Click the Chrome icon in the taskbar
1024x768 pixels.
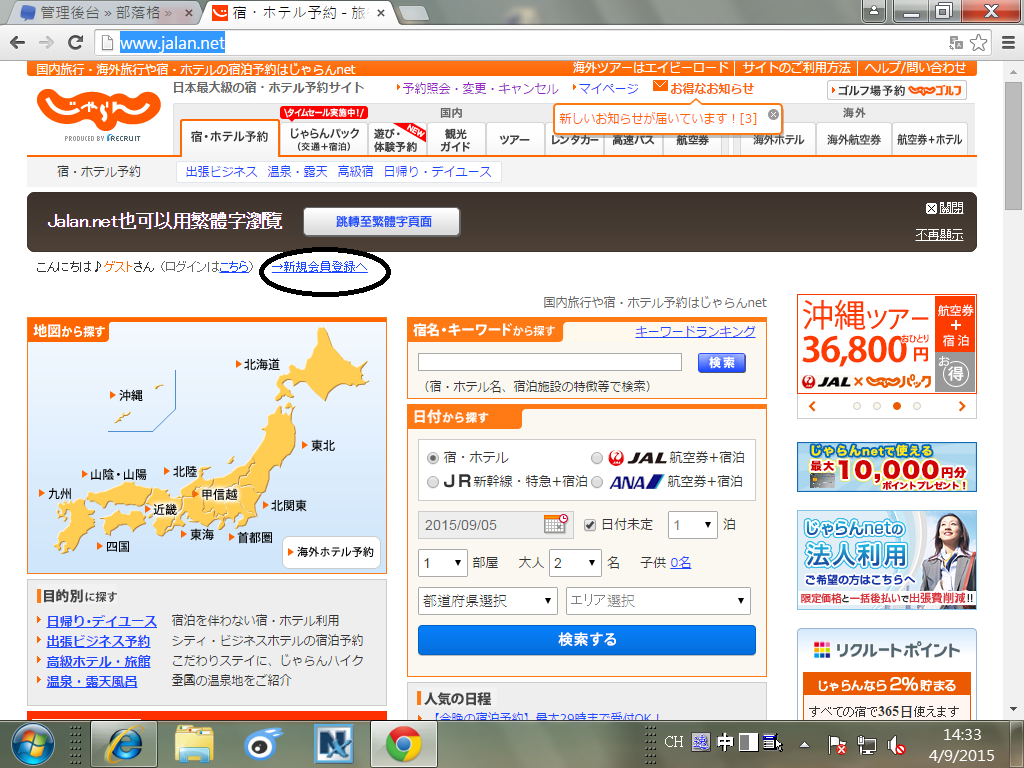click(404, 744)
